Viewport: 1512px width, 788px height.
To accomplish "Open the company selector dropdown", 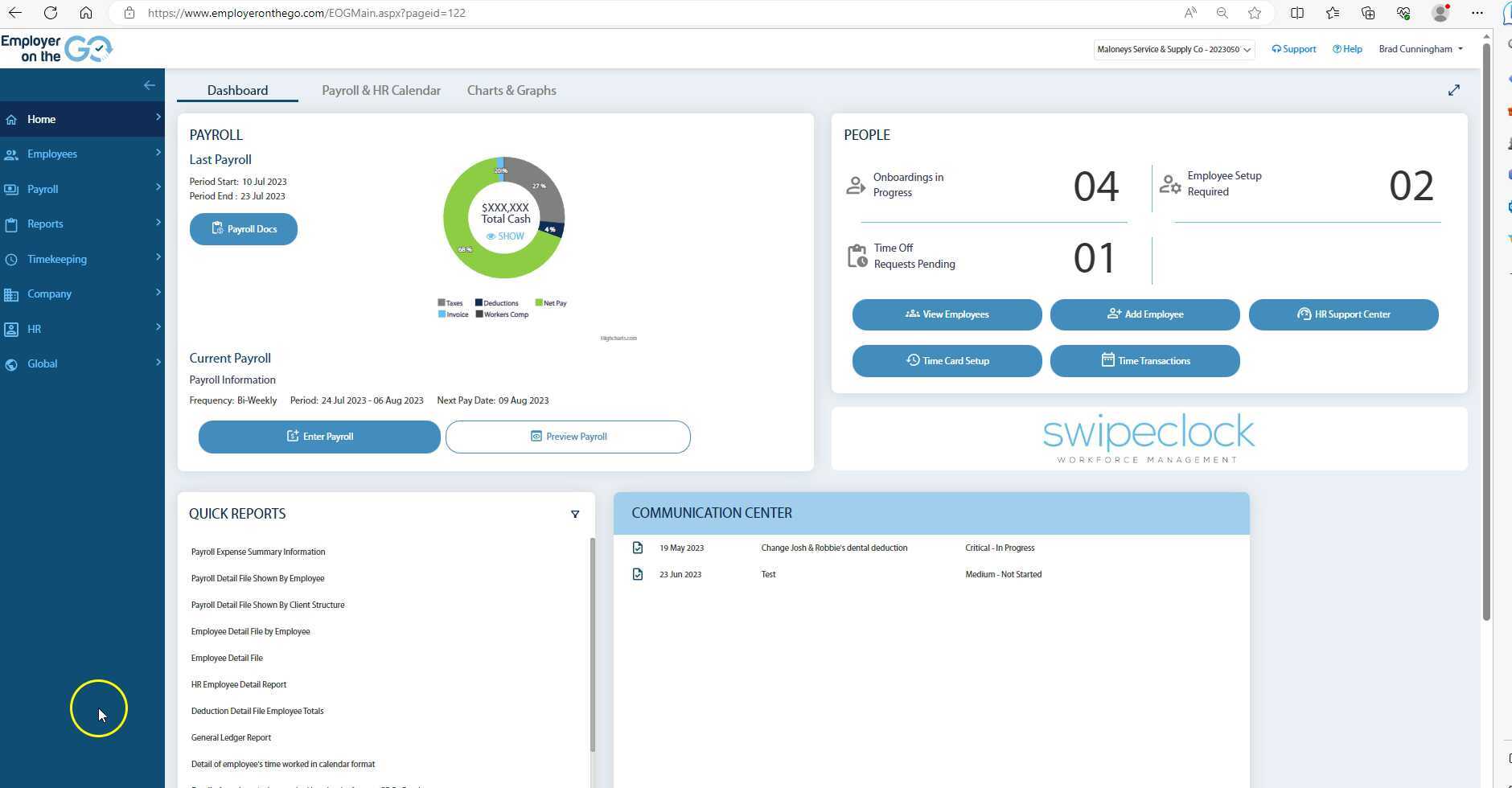I will [x=1173, y=50].
